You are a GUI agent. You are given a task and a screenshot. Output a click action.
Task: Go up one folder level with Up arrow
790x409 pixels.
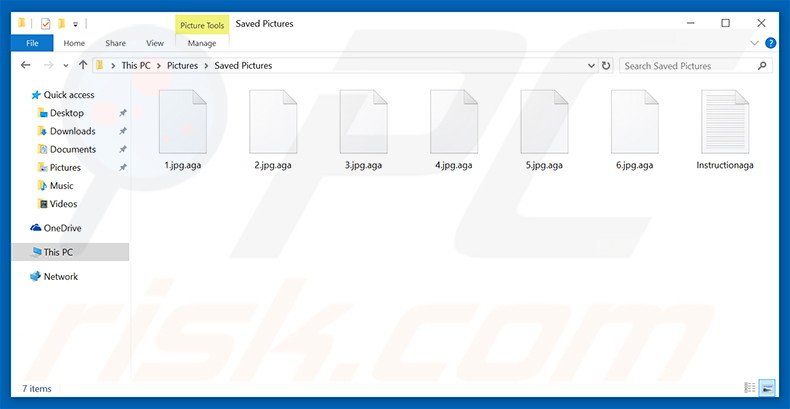(83, 65)
